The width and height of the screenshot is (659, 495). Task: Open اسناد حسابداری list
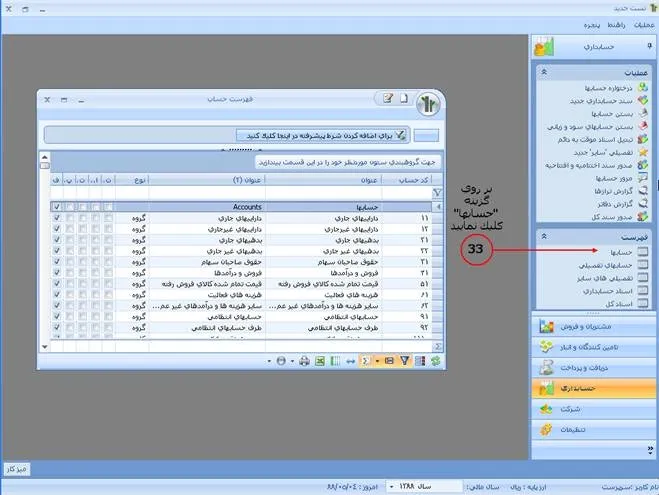[x=608, y=291]
